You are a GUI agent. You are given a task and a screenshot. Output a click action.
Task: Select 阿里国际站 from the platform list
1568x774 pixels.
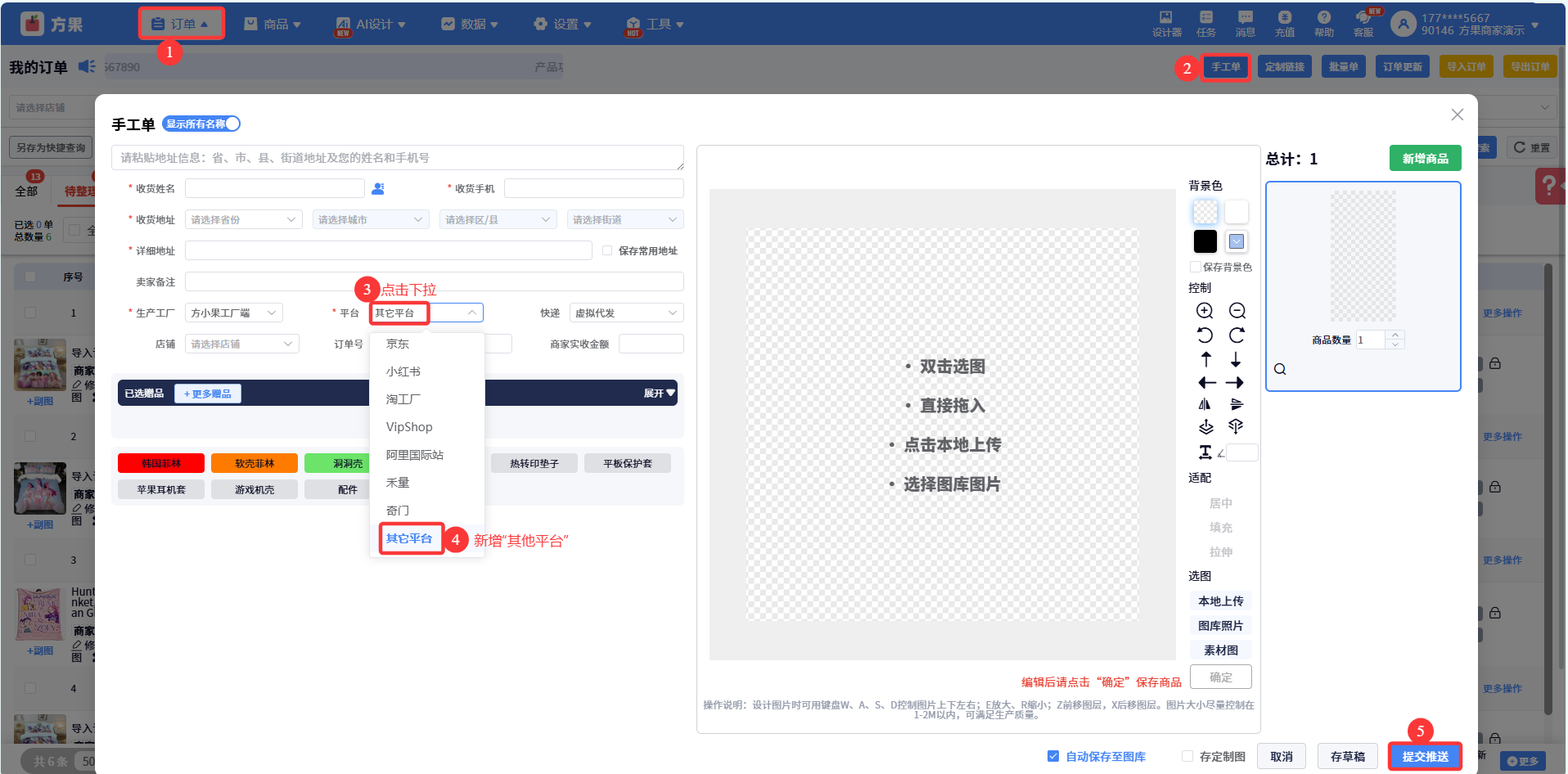click(427, 455)
